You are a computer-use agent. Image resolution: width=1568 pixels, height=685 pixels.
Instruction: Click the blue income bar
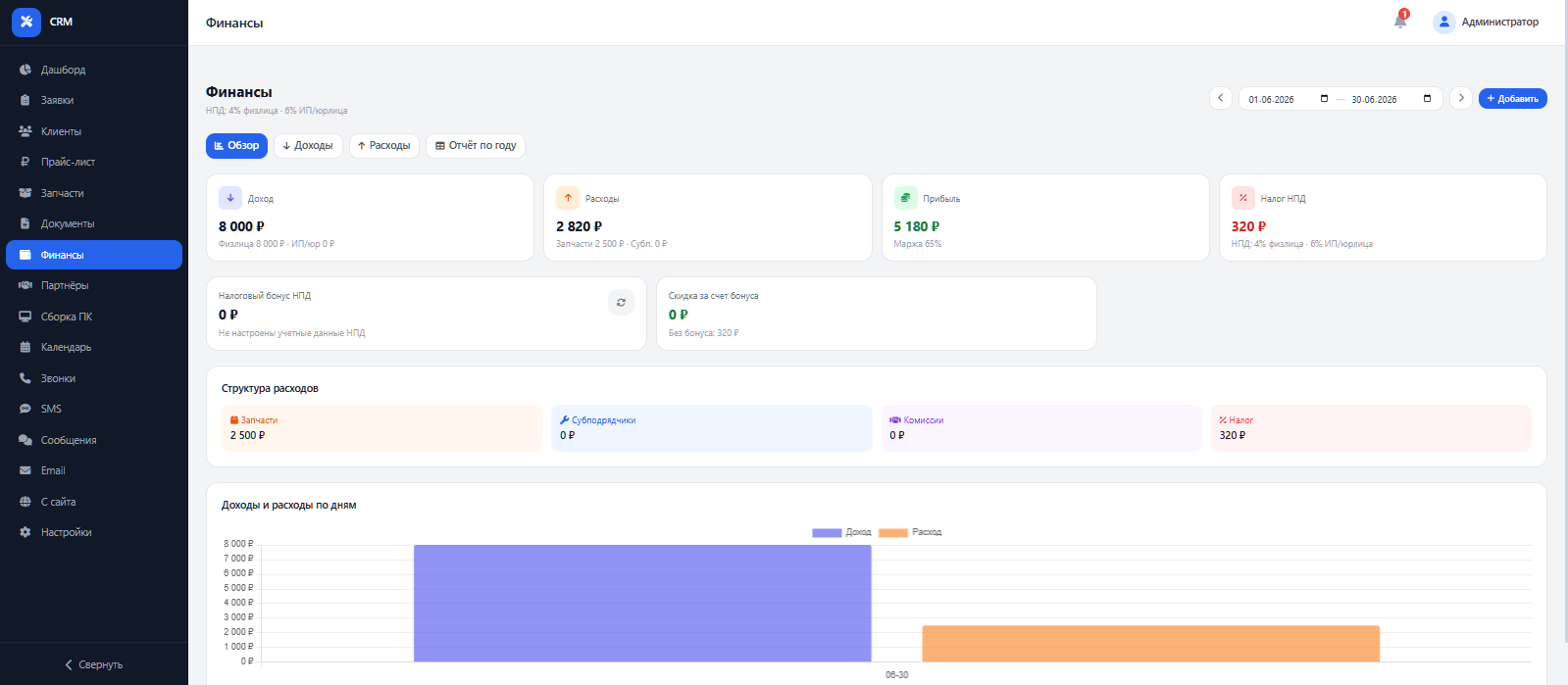[642, 603]
